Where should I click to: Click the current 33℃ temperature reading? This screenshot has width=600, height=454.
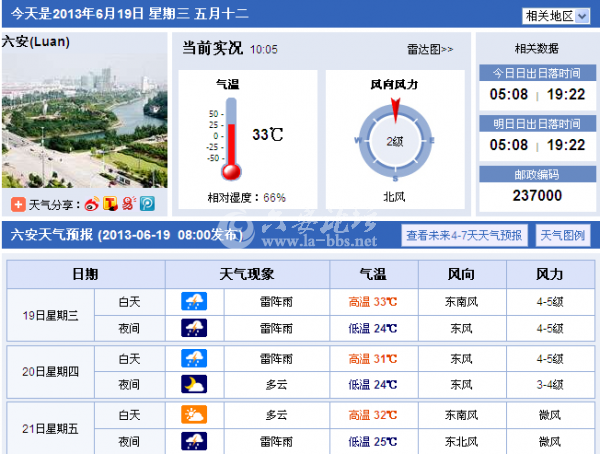point(267,134)
